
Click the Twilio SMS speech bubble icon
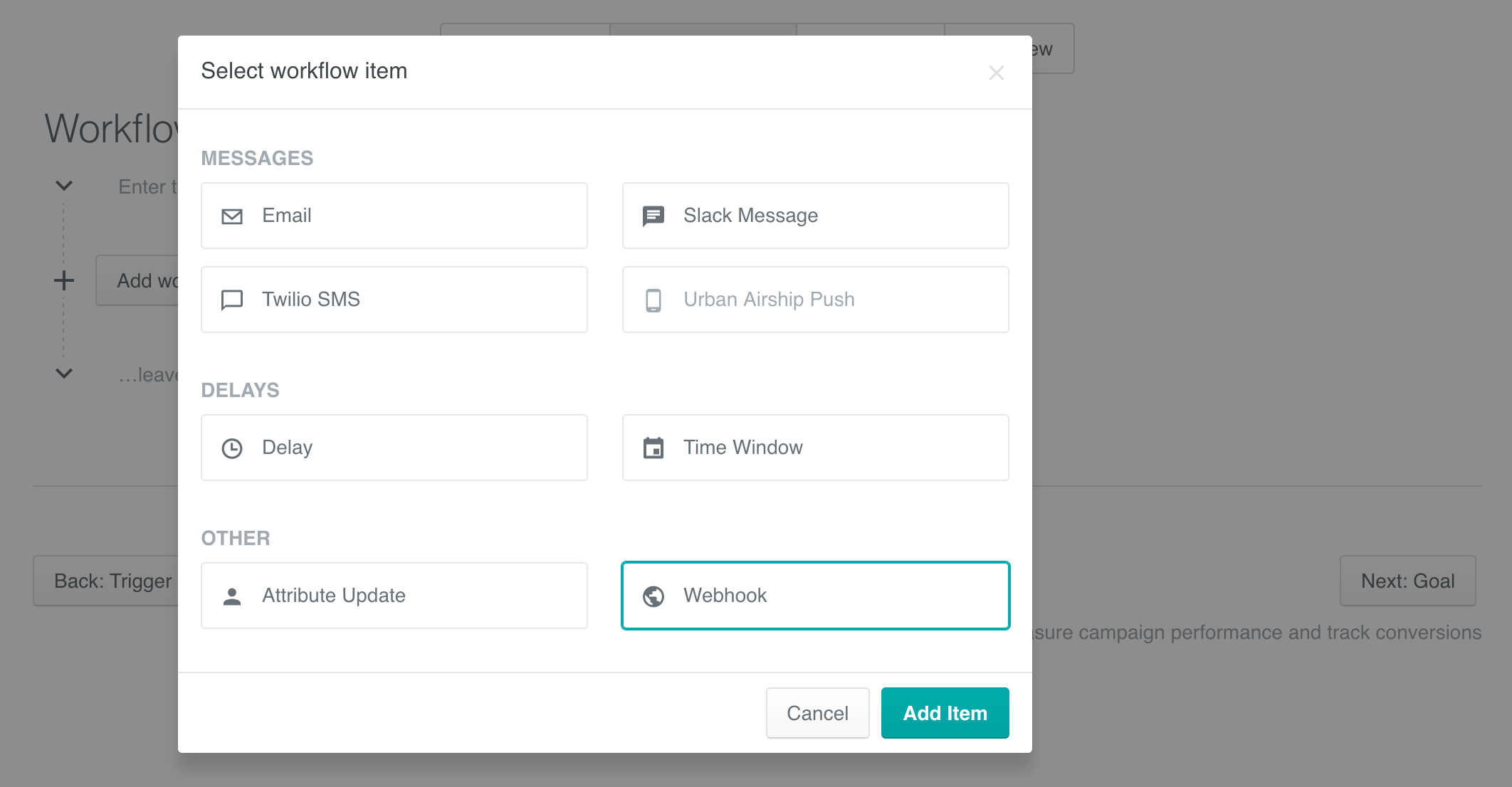point(231,300)
